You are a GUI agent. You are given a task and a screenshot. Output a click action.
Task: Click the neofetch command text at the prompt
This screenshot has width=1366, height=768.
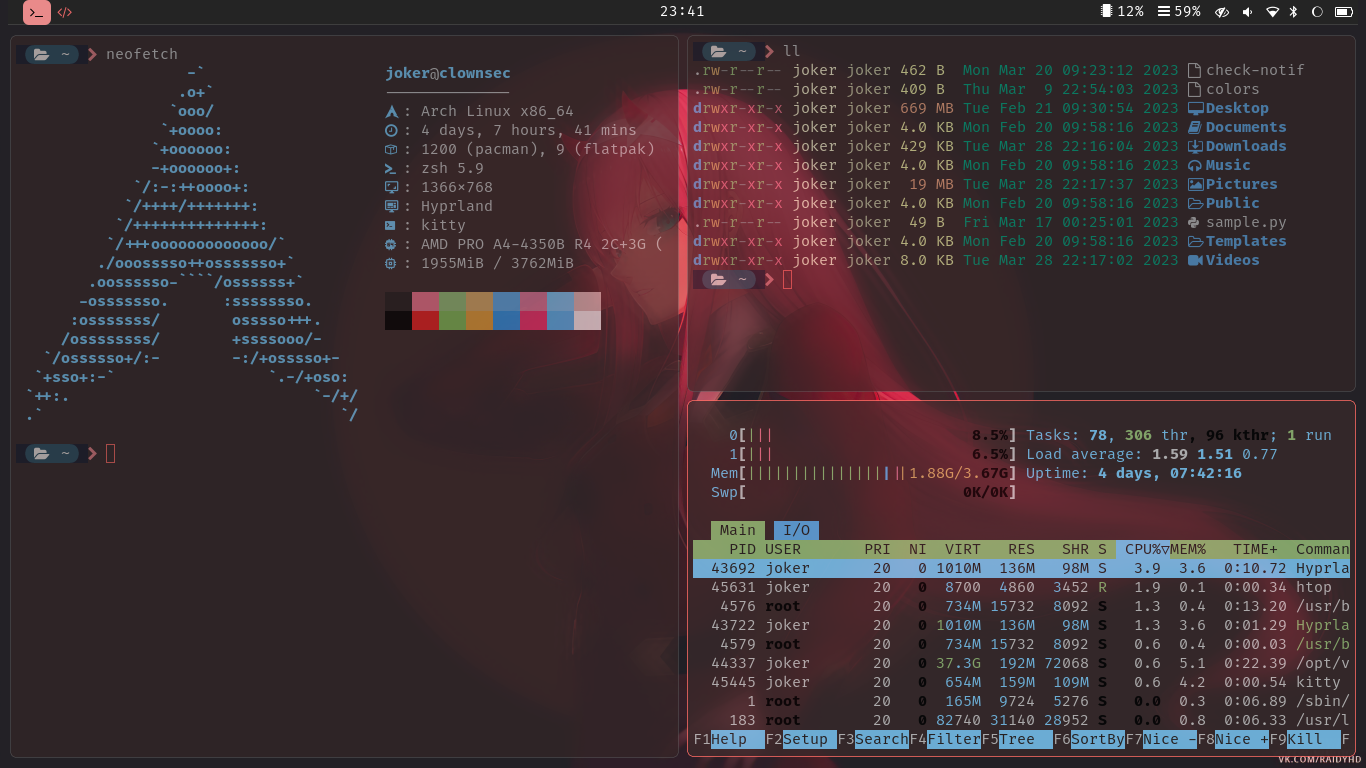142,54
